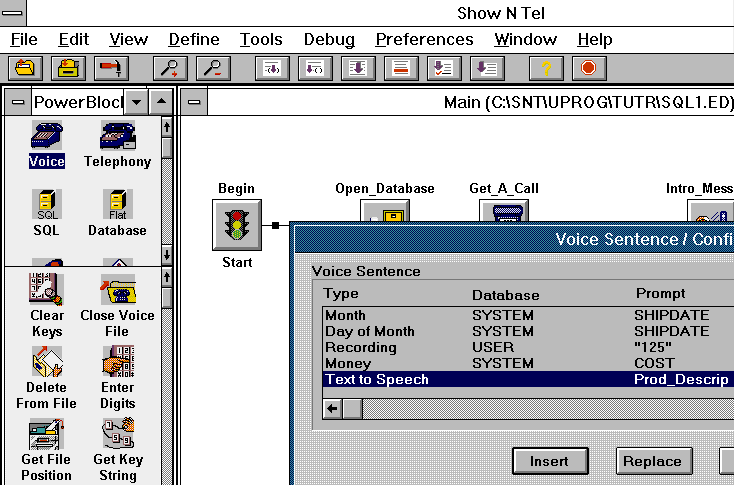Click the block palette scroll-up arrow
Screen dimensions: 734x485
[167, 278]
